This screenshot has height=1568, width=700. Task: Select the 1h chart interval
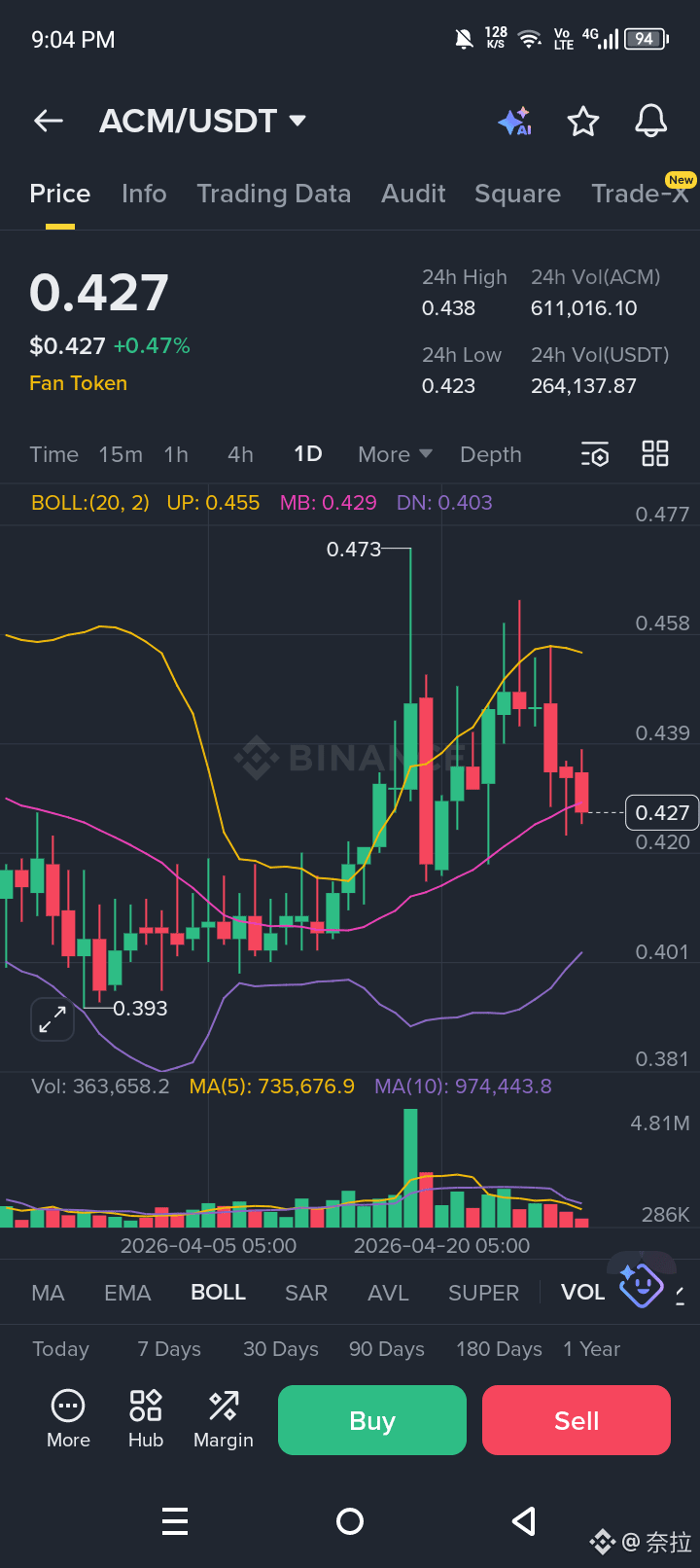pos(176,454)
